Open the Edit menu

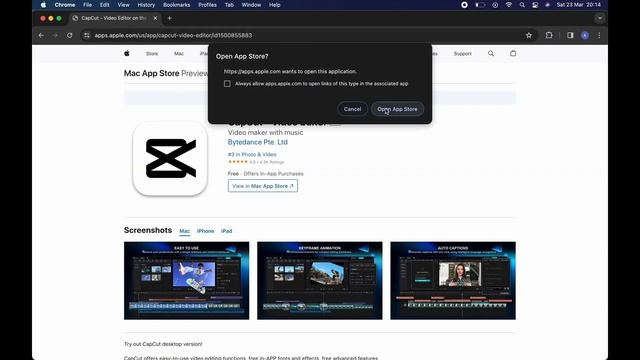[104, 5]
